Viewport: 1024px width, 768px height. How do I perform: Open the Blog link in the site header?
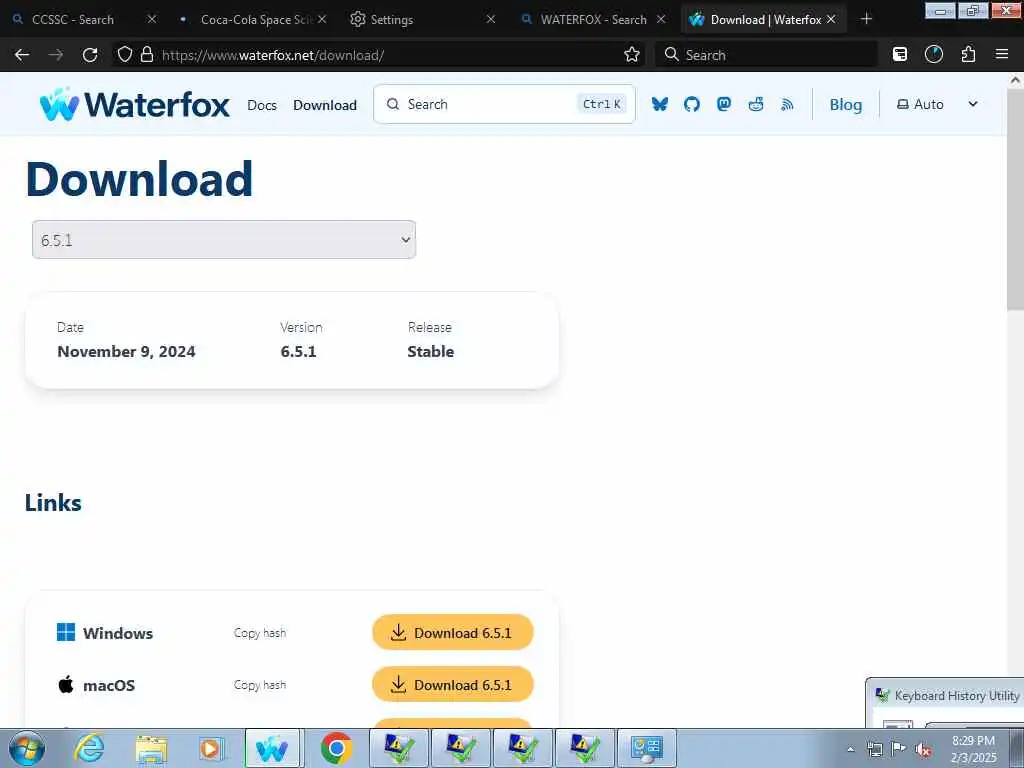846,104
